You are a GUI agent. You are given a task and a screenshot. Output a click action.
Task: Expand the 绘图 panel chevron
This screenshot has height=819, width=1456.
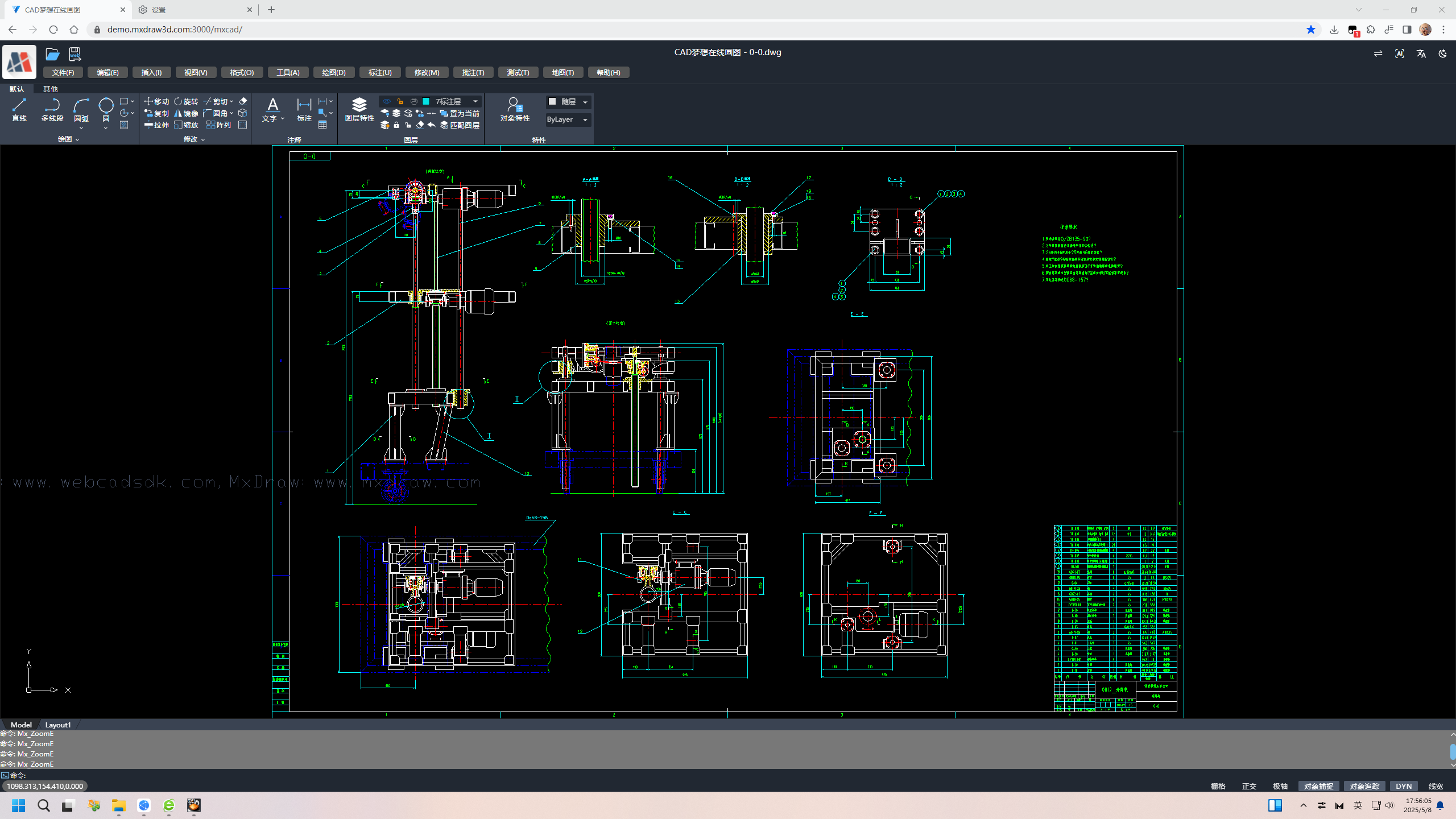click(x=77, y=139)
